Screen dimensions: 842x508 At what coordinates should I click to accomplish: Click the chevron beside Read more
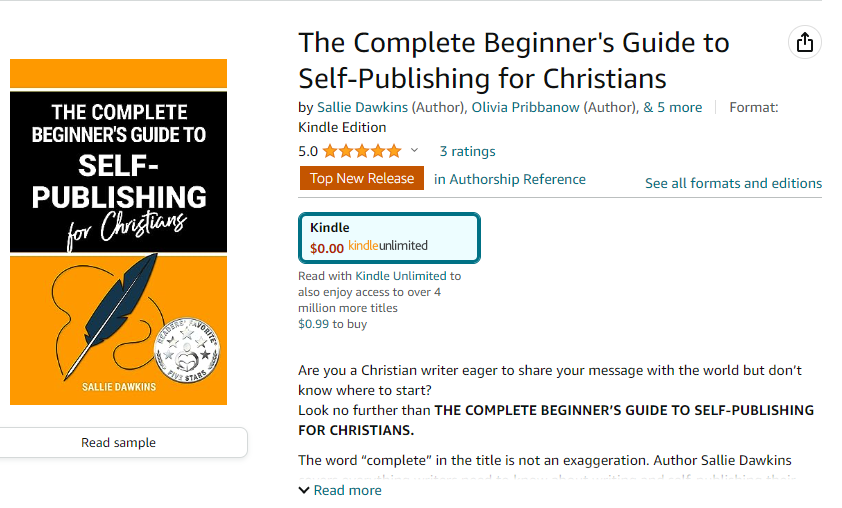click(304, 490)
